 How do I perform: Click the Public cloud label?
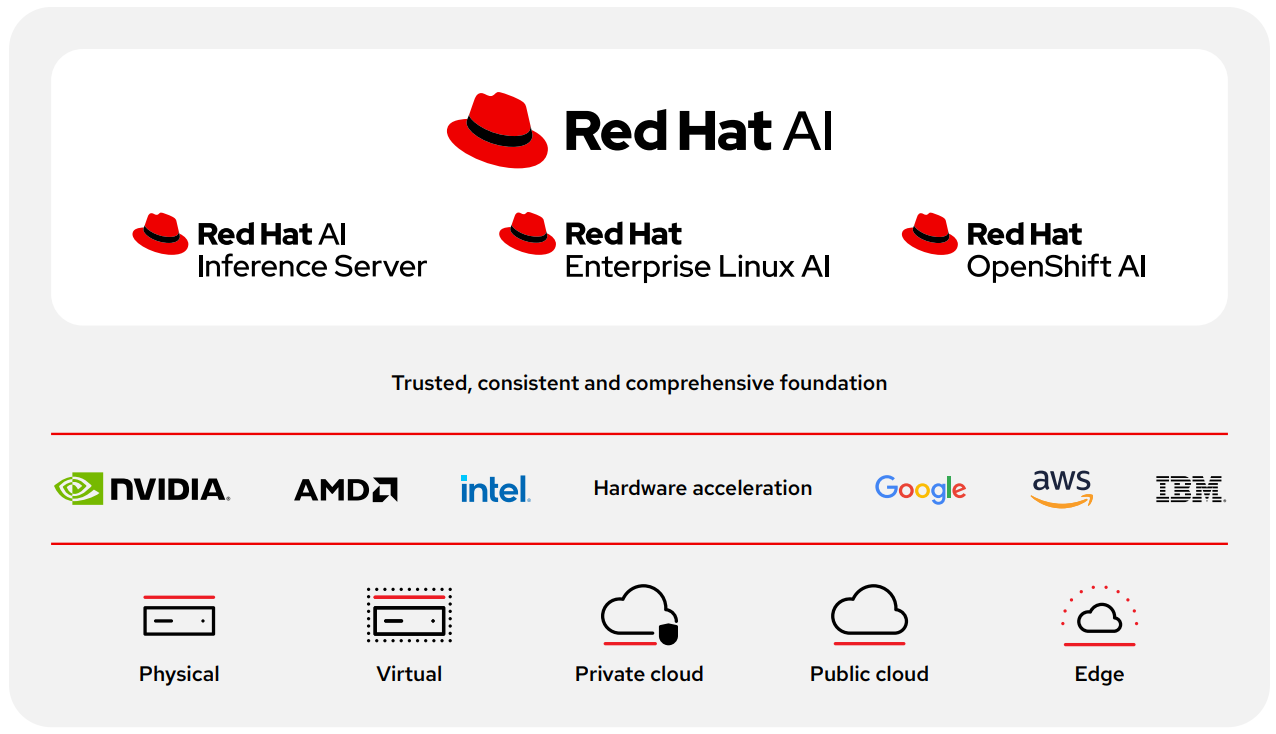tap(869, 674)
